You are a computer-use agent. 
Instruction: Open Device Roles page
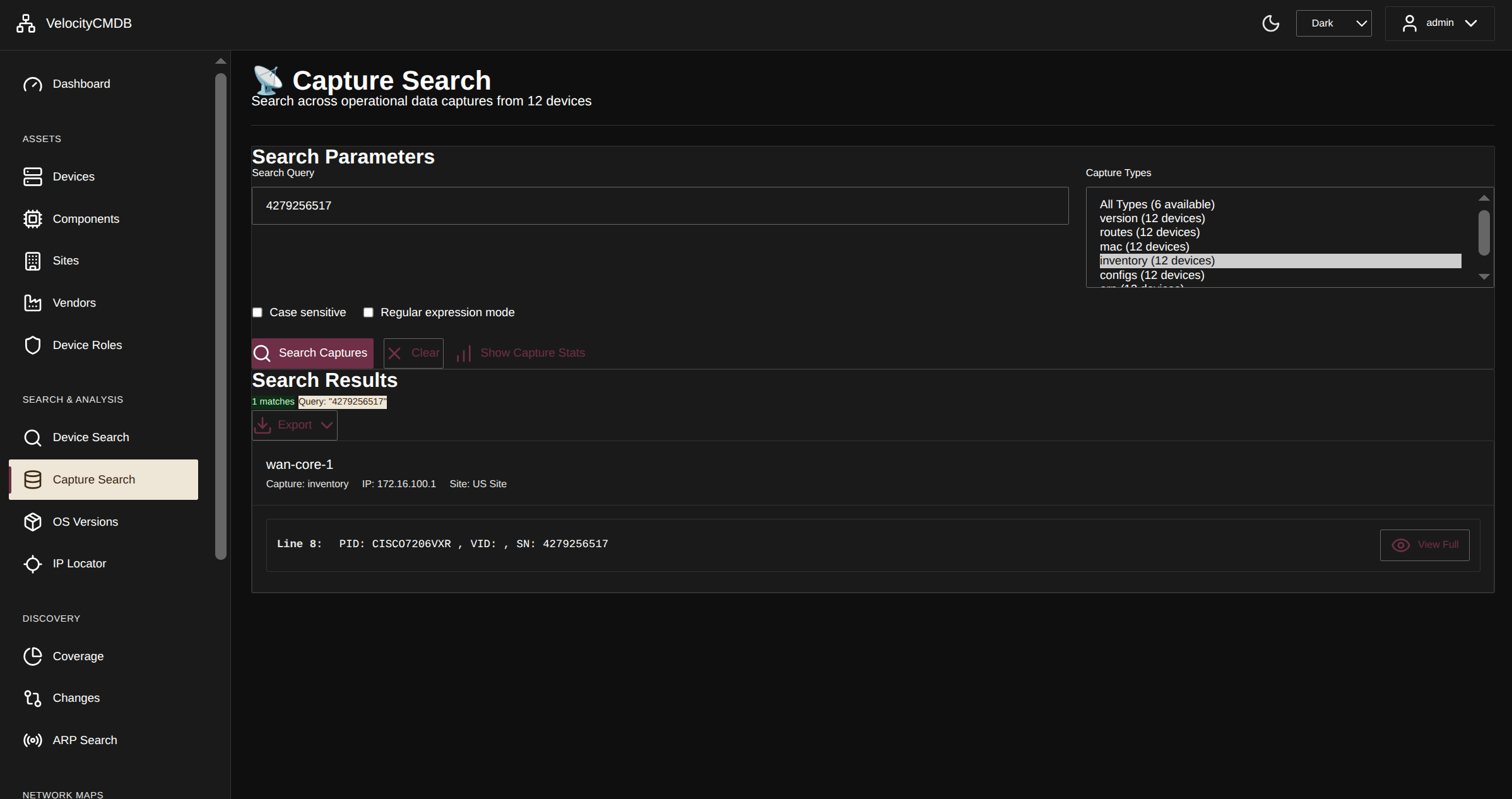[103, 345]
